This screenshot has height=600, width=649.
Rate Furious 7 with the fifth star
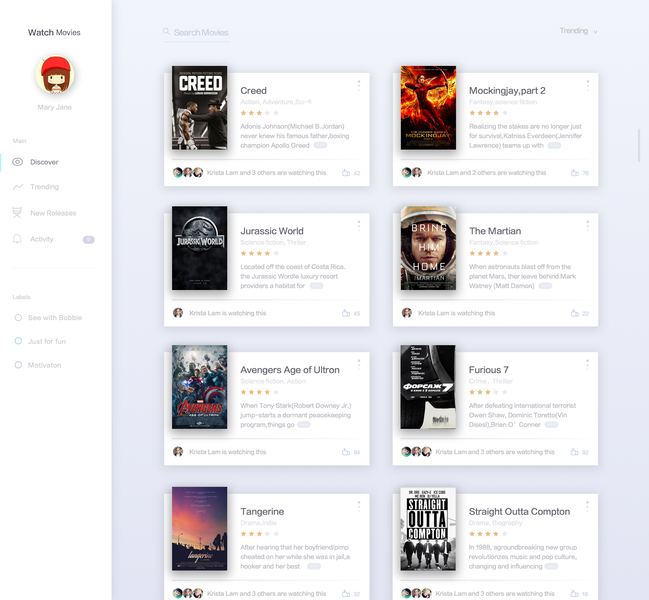click(504, 392)
